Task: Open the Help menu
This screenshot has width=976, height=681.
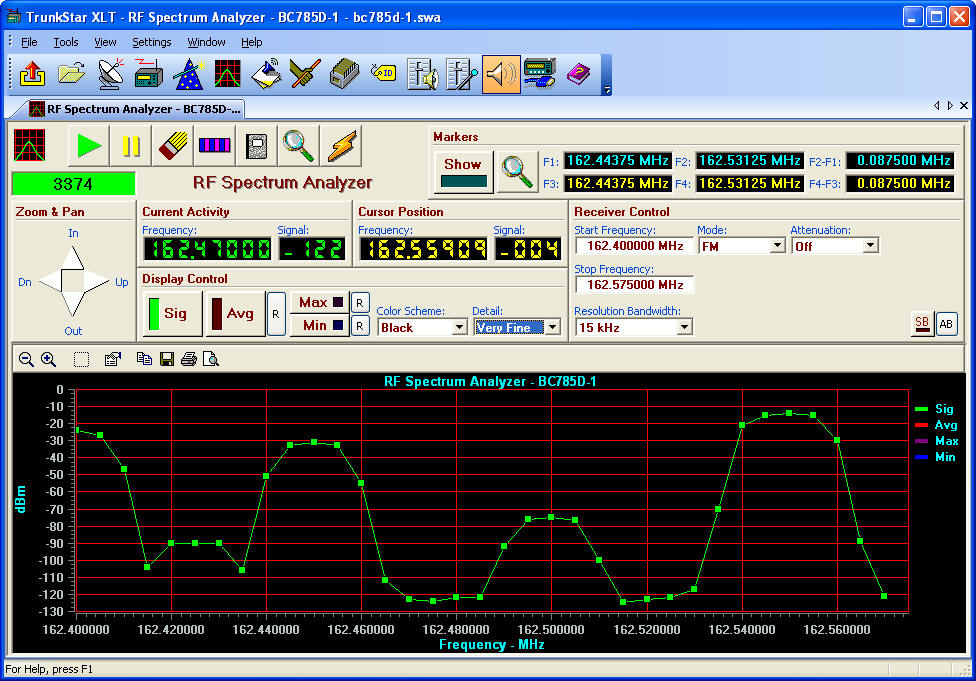Action: point(252,42)
